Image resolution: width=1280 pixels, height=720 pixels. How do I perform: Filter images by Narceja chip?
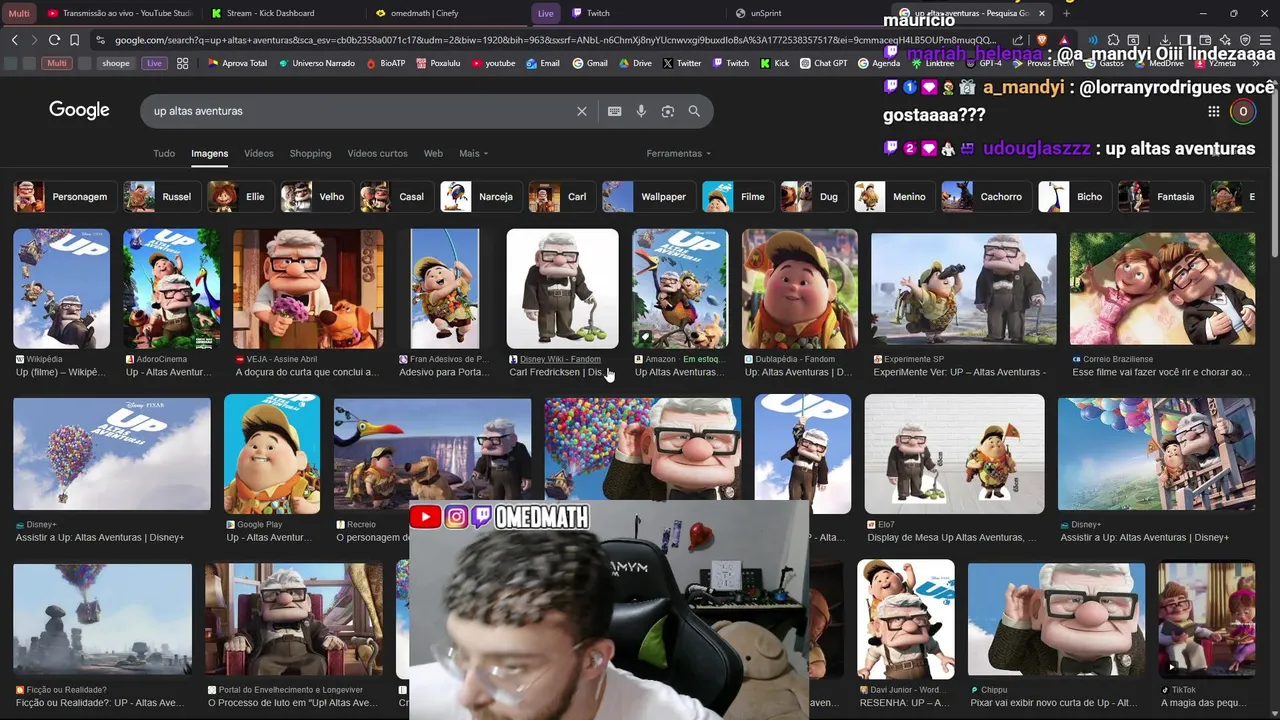(x=480, y=197)
